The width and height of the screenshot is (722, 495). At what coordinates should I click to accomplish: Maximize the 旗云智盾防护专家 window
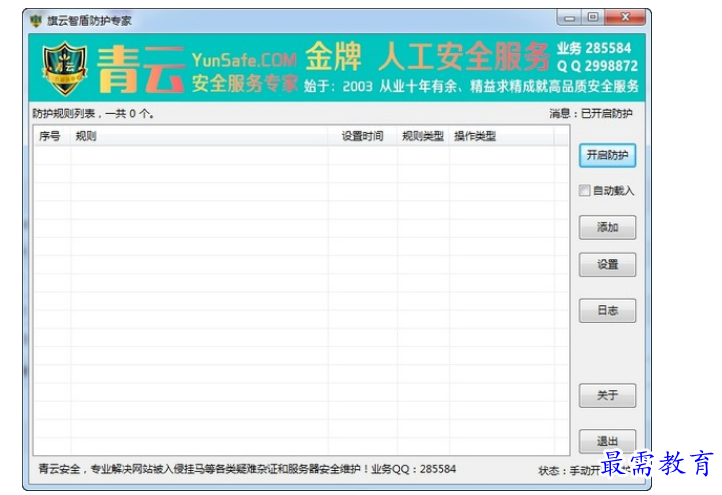[x=593, y=17]
